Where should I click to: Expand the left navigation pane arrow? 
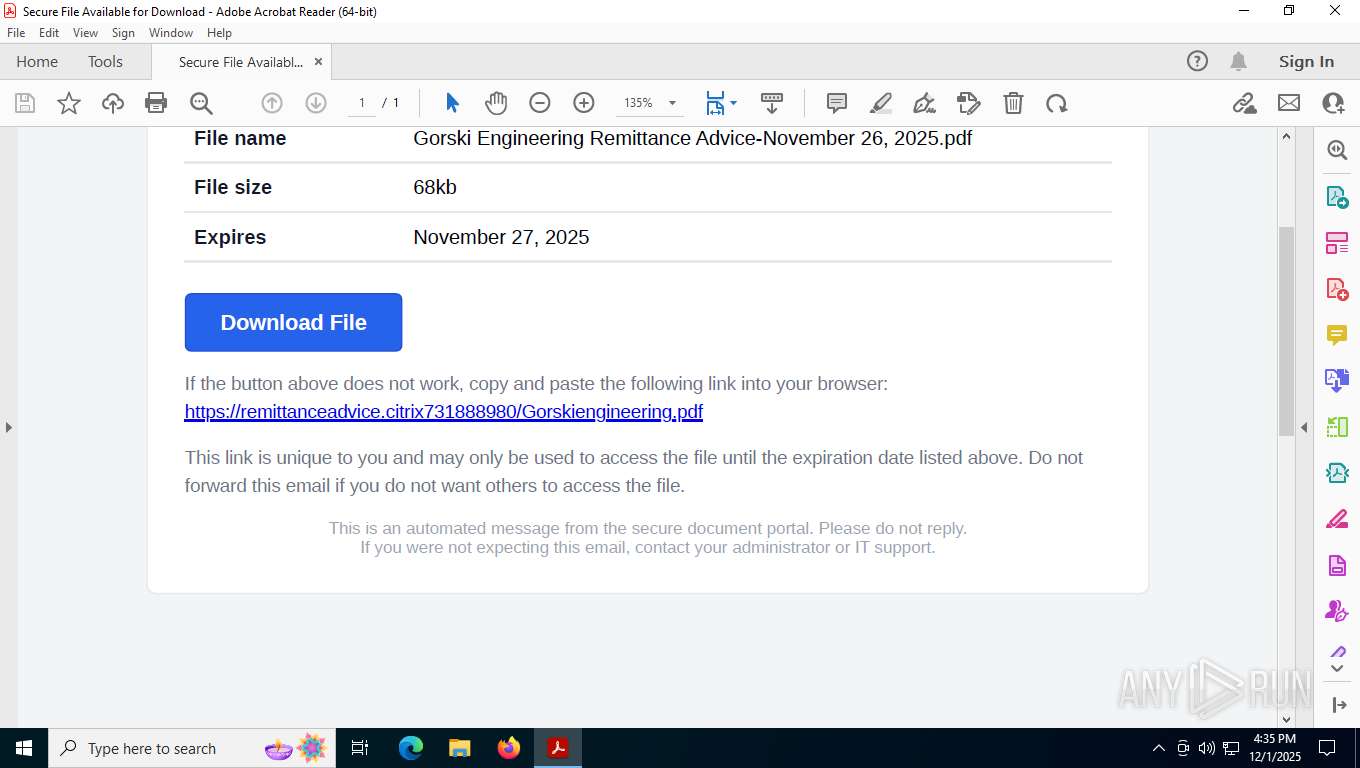(x=8, y=427)
